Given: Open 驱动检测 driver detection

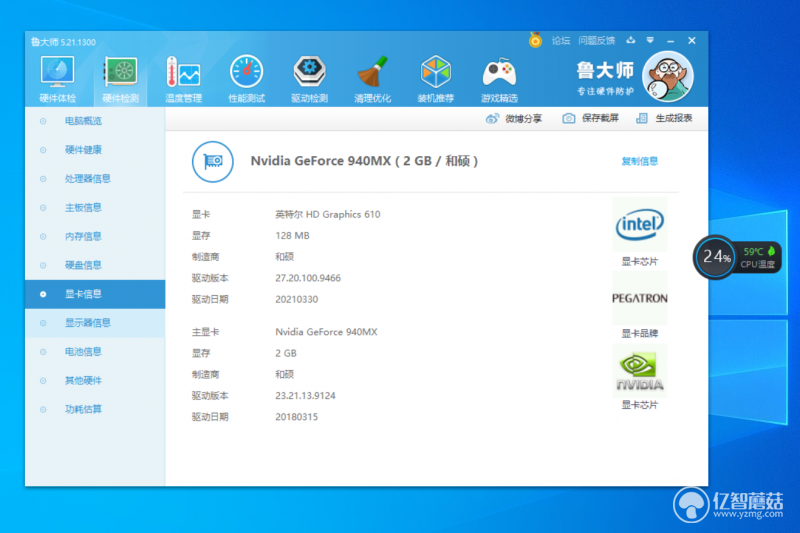Looking at the screenshot, I should click(310, 79).
